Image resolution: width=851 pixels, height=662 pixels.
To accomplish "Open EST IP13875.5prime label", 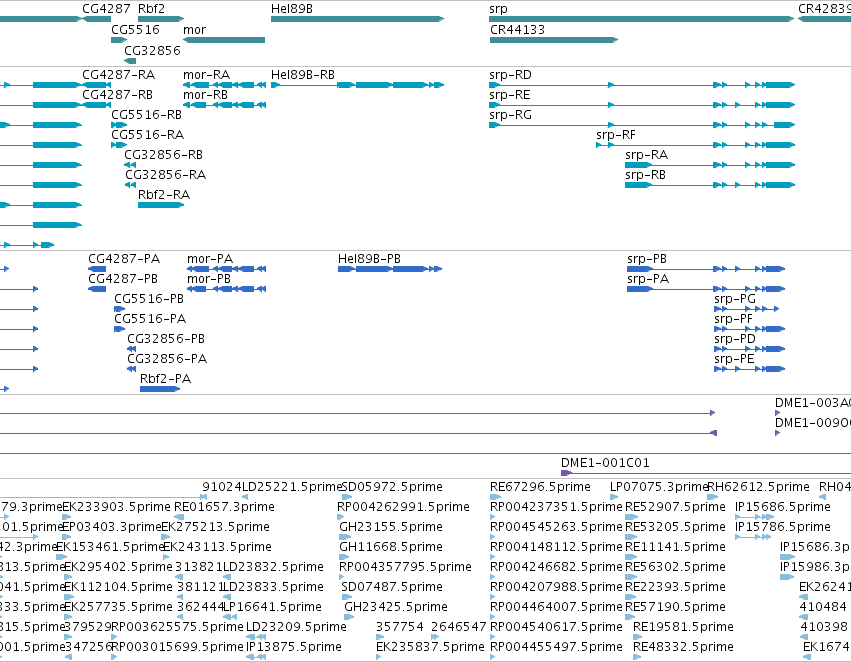I will click(294, 647).
